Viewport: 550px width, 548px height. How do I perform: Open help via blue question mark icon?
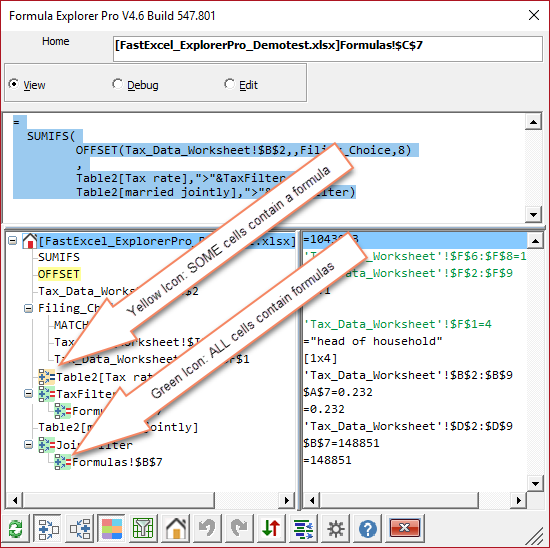368,528
